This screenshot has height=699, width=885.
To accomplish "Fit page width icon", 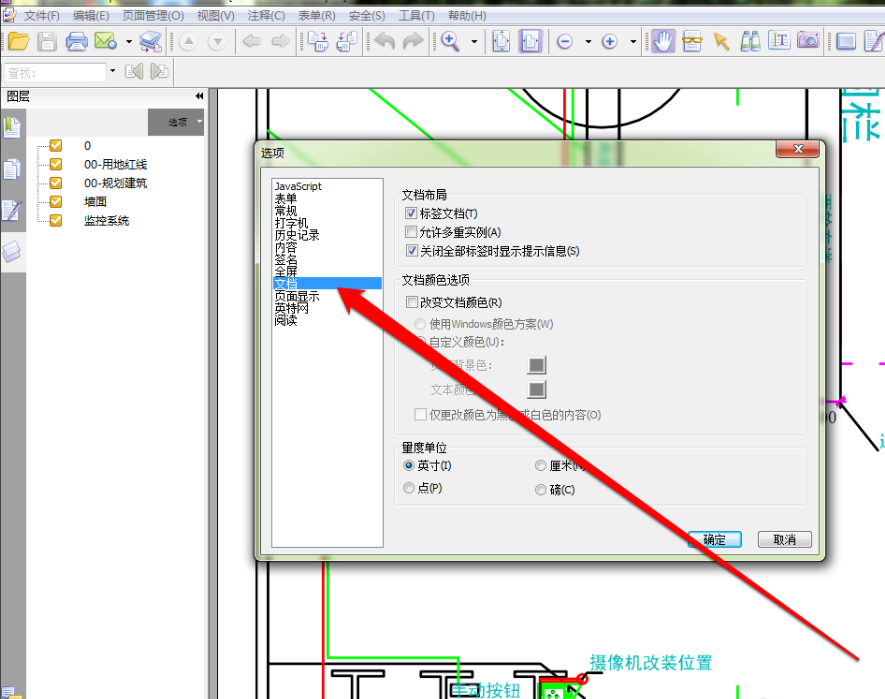I will tap(530, 41).
